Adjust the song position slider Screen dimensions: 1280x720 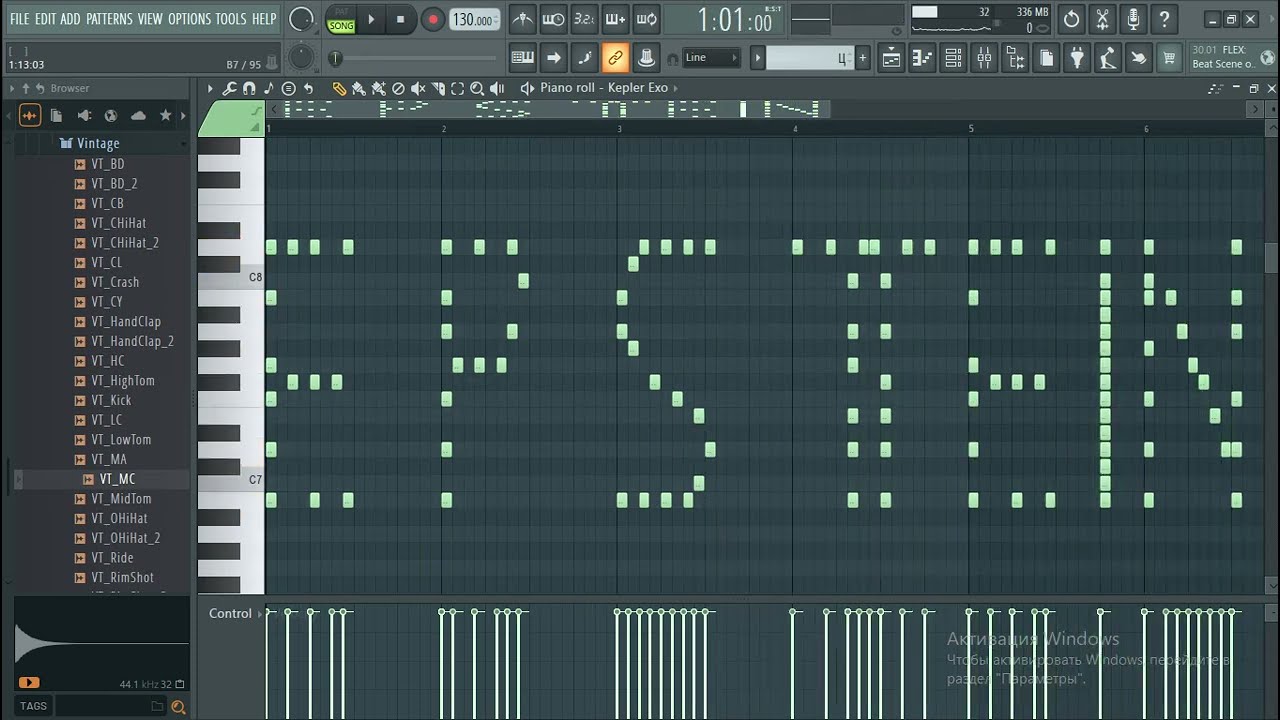[415, 58]
